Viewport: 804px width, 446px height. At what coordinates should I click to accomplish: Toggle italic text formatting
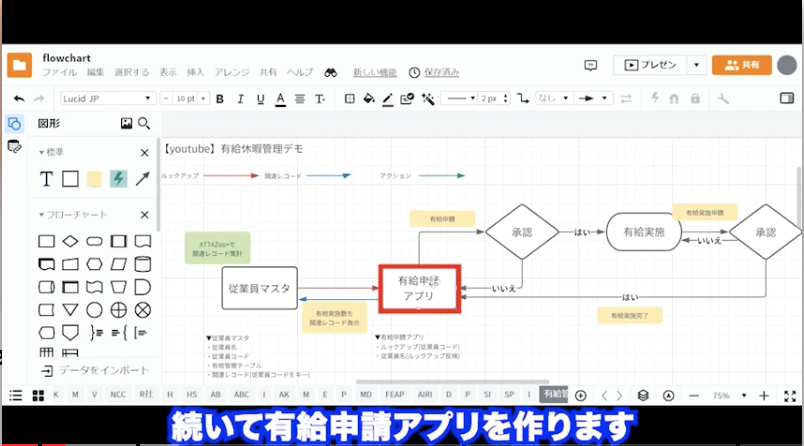tap(239, 99)
